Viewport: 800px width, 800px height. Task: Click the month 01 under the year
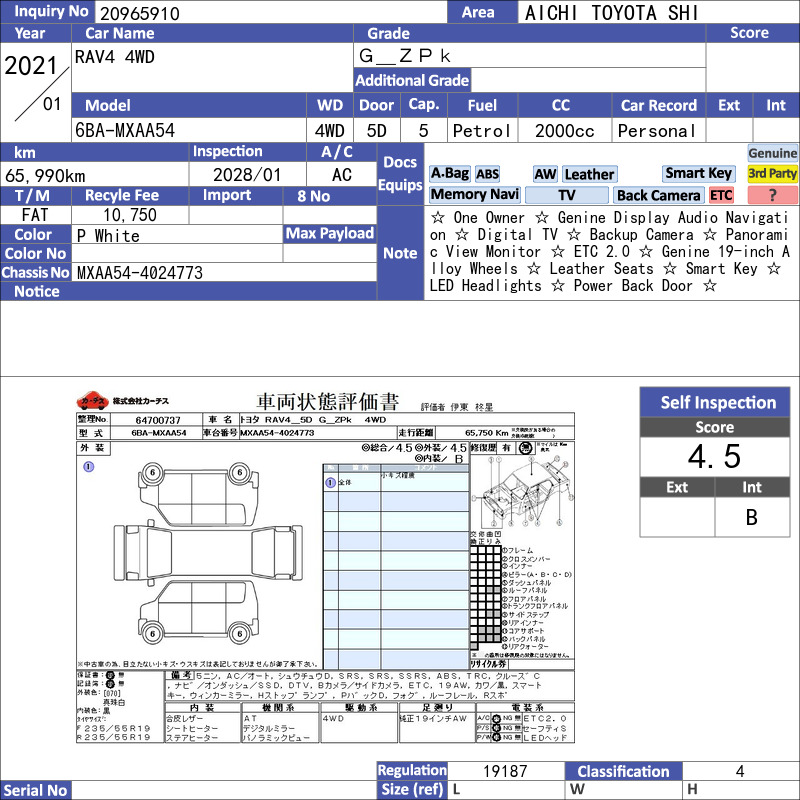coord(52,104)
